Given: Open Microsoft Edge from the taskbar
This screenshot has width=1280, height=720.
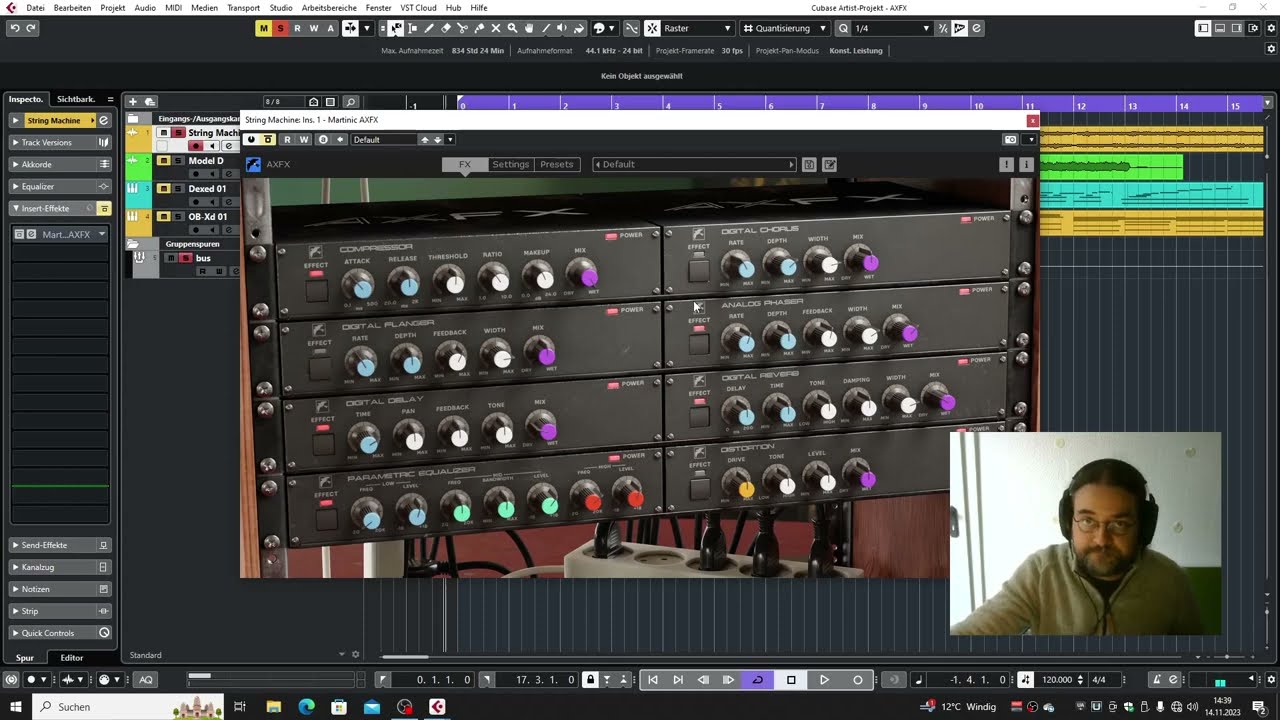Looking at the screenshot, I should pyautogui.click(x=306, y=707).
